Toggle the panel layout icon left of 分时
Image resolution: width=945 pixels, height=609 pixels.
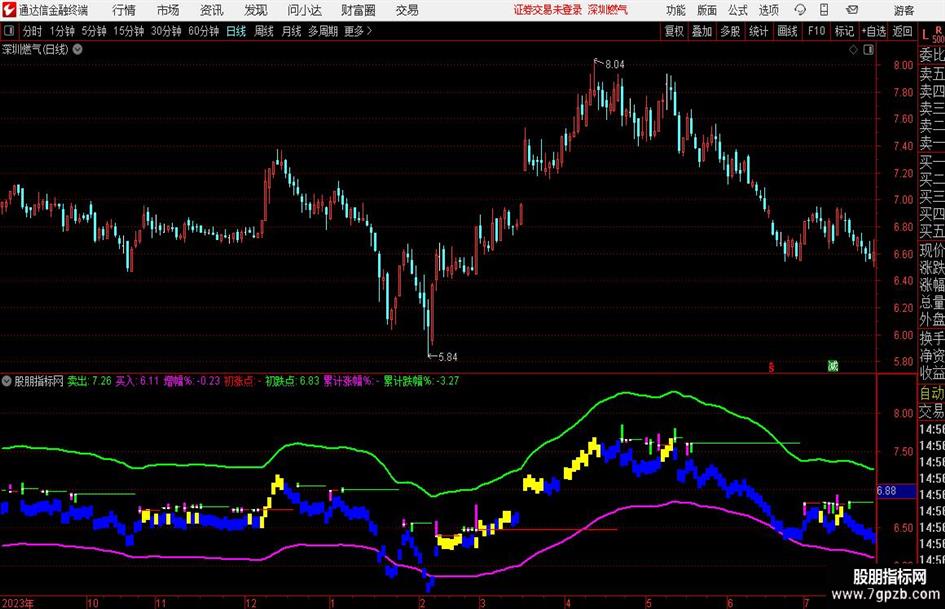pos(9,31)
